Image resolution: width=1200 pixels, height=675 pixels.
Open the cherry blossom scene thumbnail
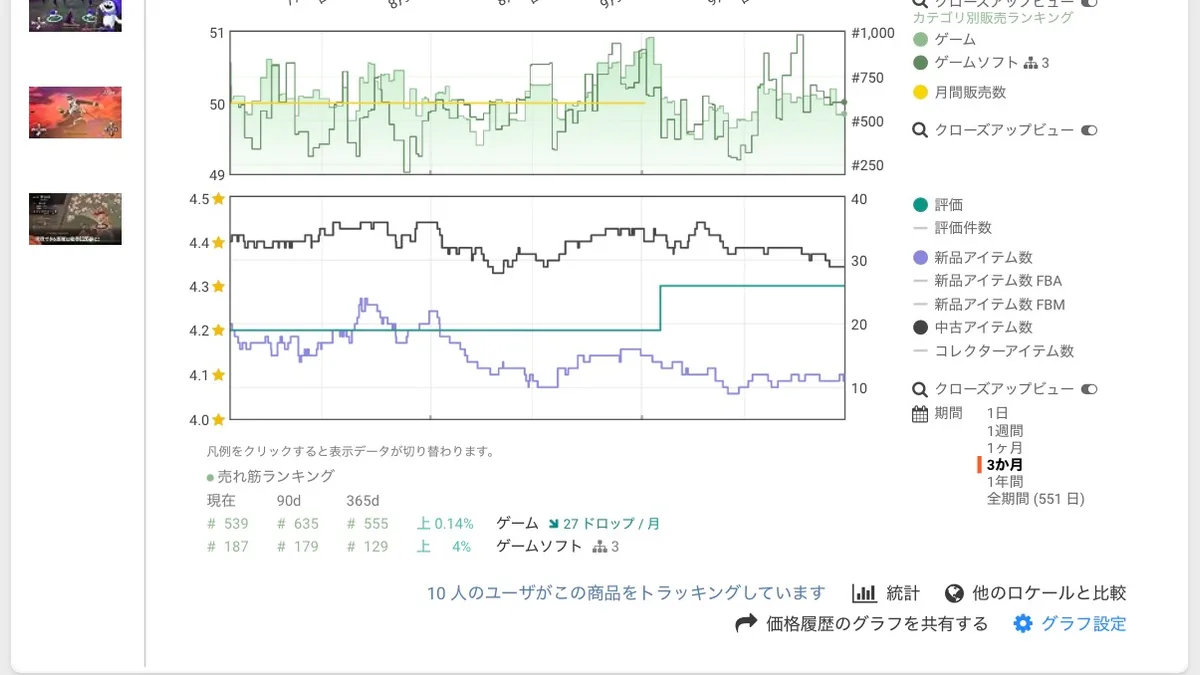click(x=75, y=219)
